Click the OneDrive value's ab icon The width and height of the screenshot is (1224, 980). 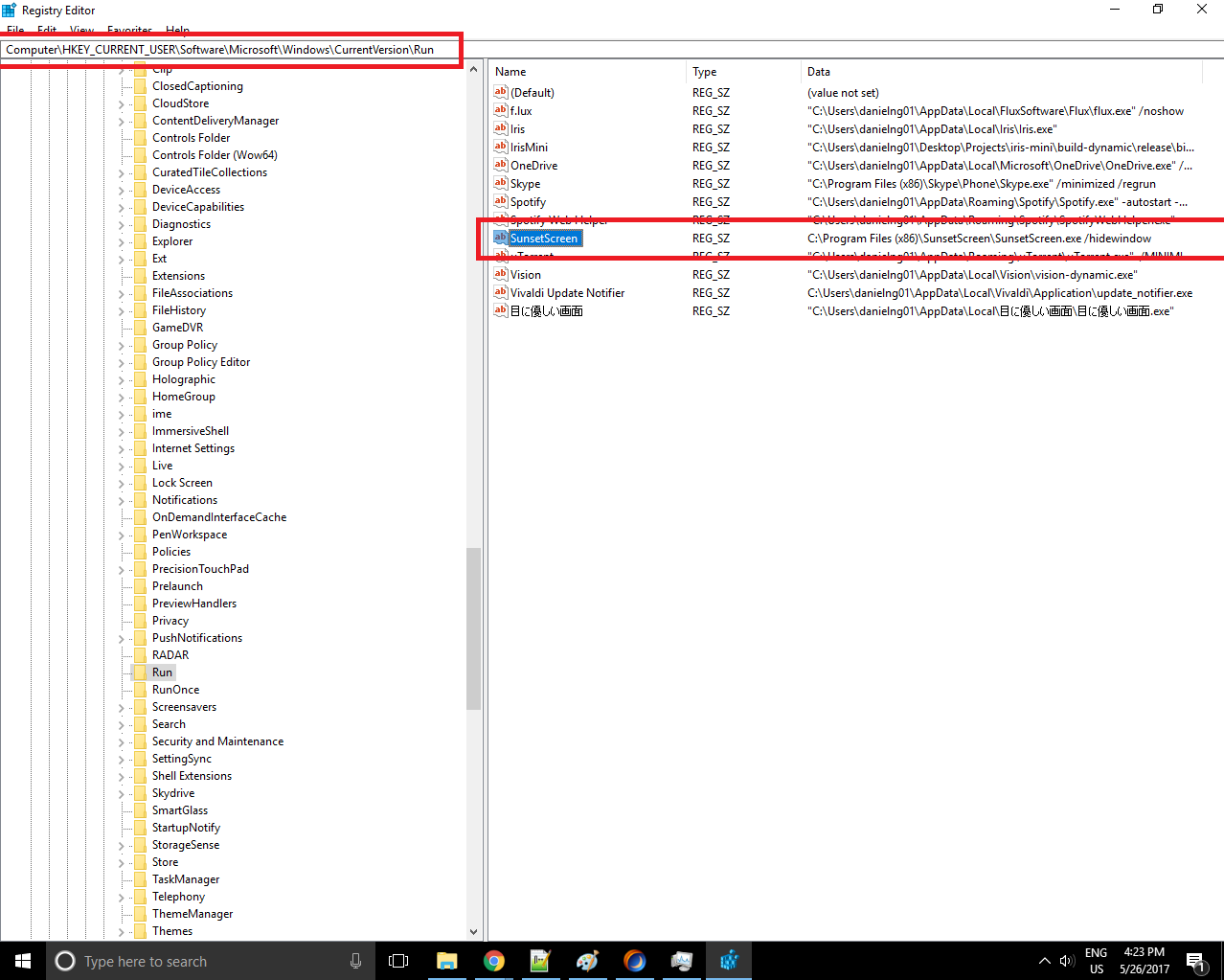[x=500, y=165]
